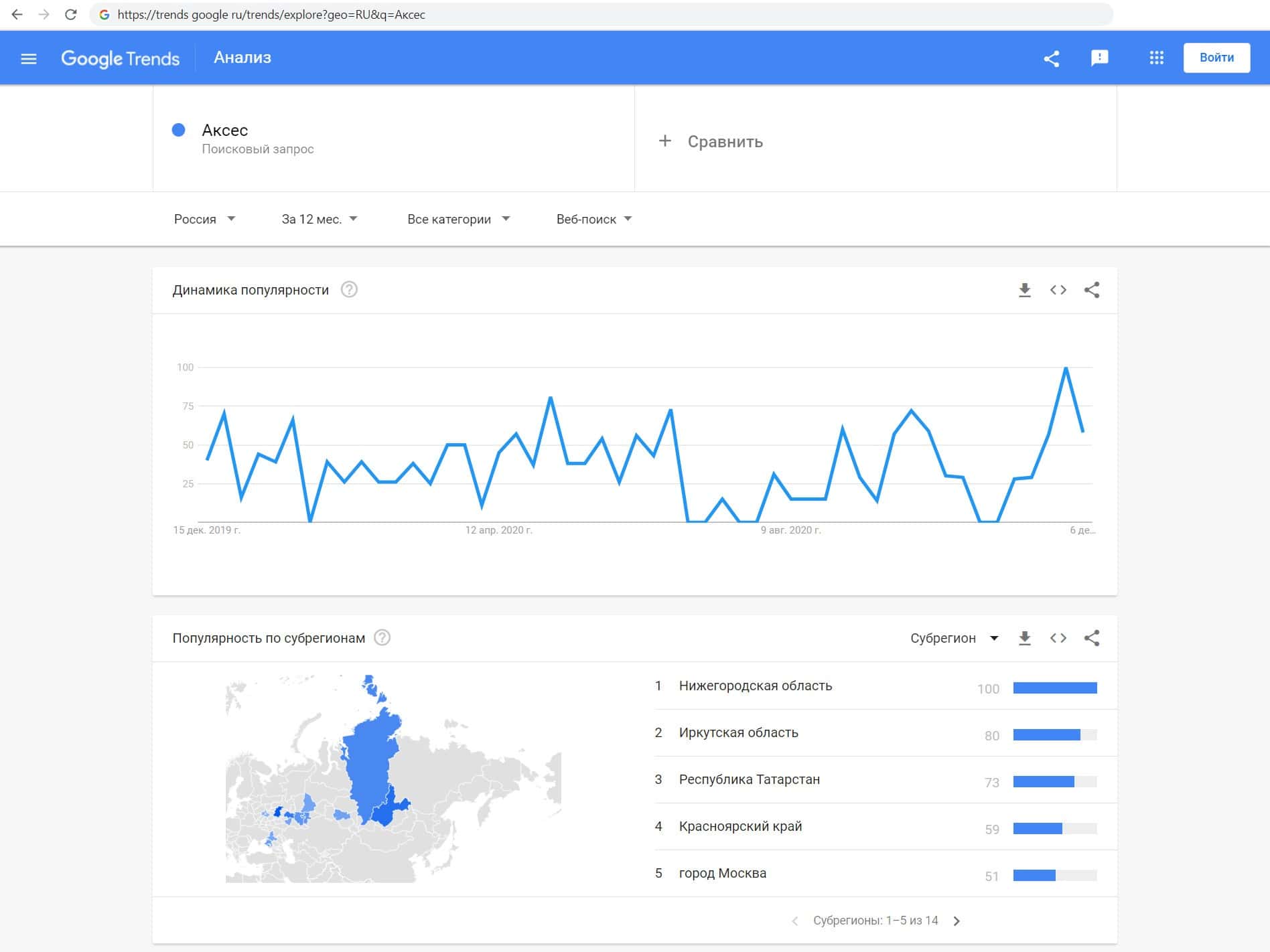The image size is (1270, 952).
Task: Open the Google apps grid
Action: (x=1156, y=58)
